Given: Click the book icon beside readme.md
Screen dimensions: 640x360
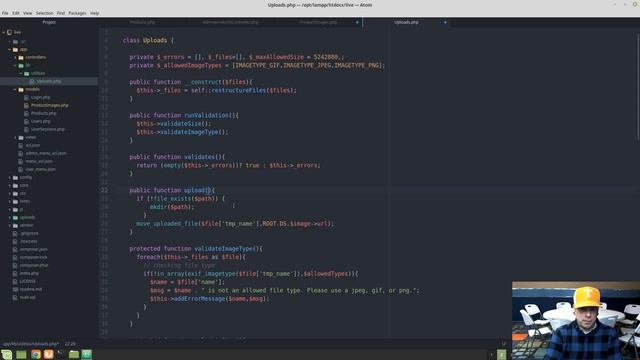Looking at the screenshot, I should click(x=15, y=289).
